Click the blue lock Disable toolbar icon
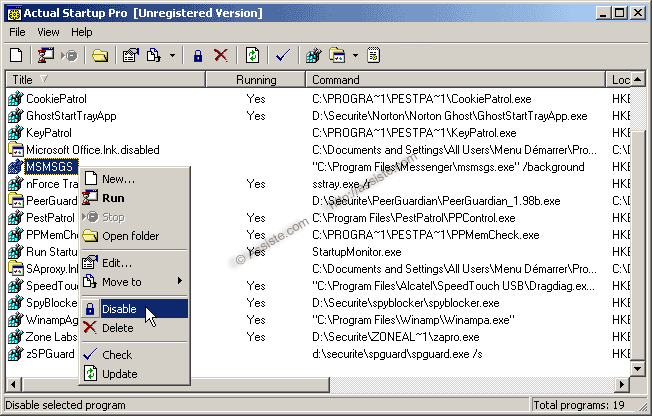Screen dimensions: 652x416 [x=198, y=55]
